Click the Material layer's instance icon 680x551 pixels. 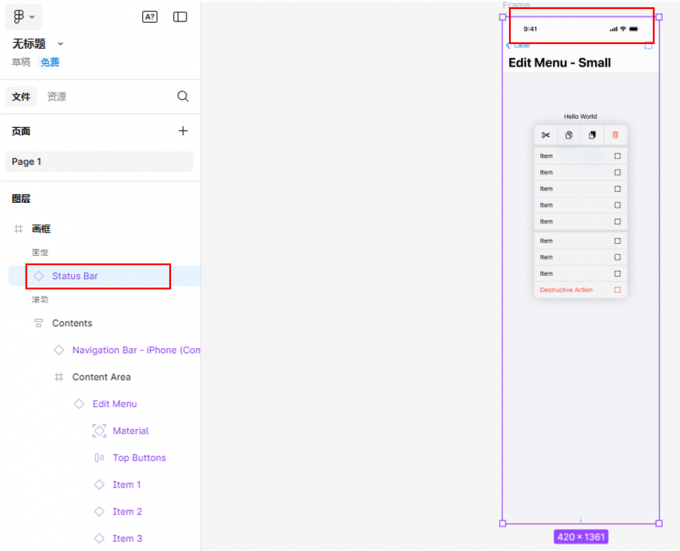(x=99, y=430)
